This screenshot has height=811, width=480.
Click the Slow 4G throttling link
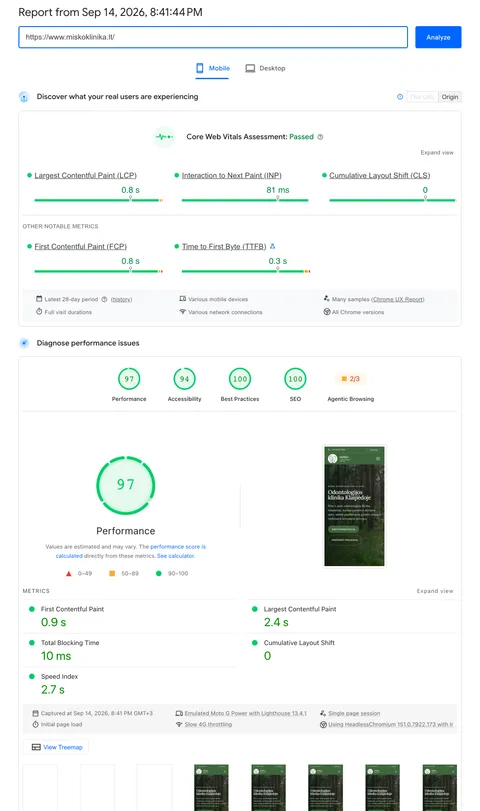[208, 725]
